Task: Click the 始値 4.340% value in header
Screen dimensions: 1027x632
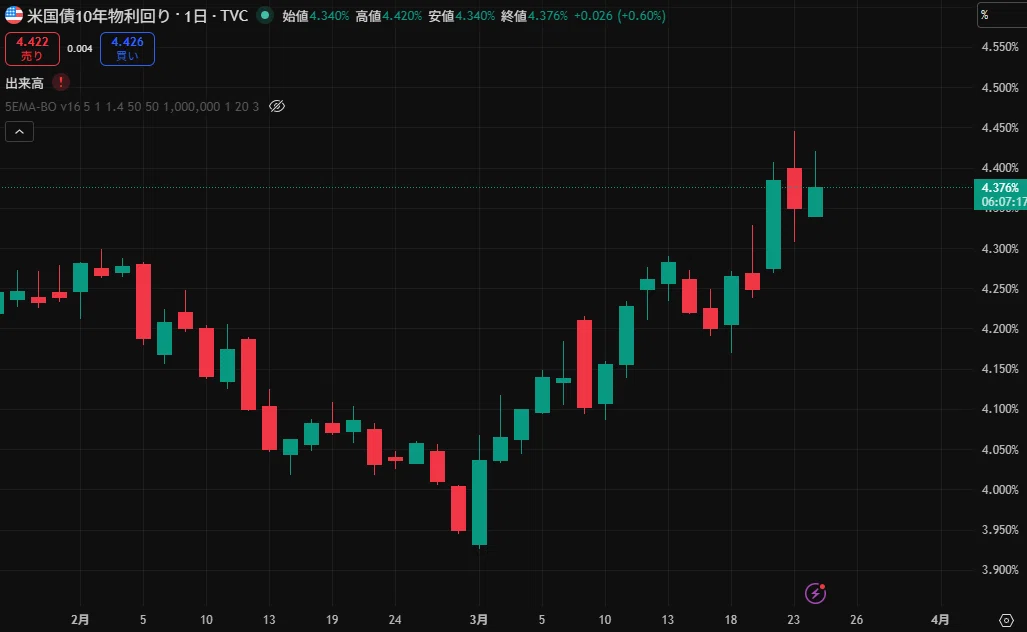Action: pyautogui.click(x=316, y=16)
